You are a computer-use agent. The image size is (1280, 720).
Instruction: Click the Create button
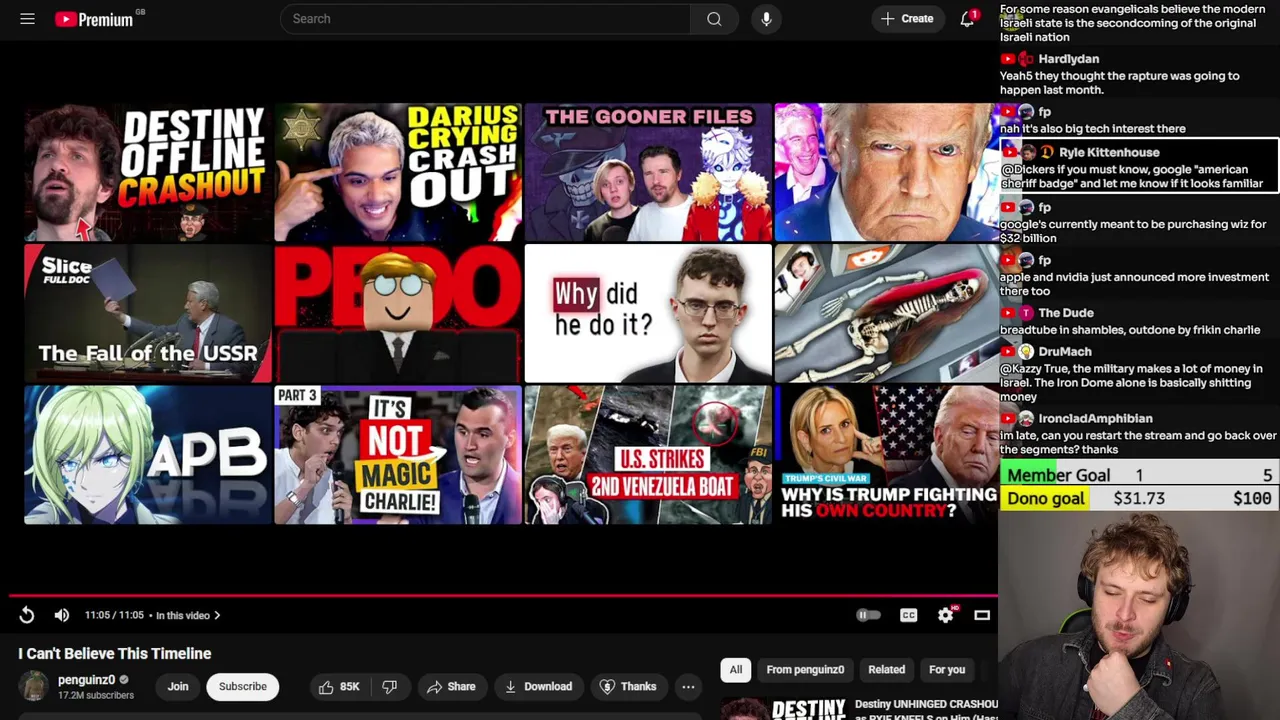tap(907, 19)
